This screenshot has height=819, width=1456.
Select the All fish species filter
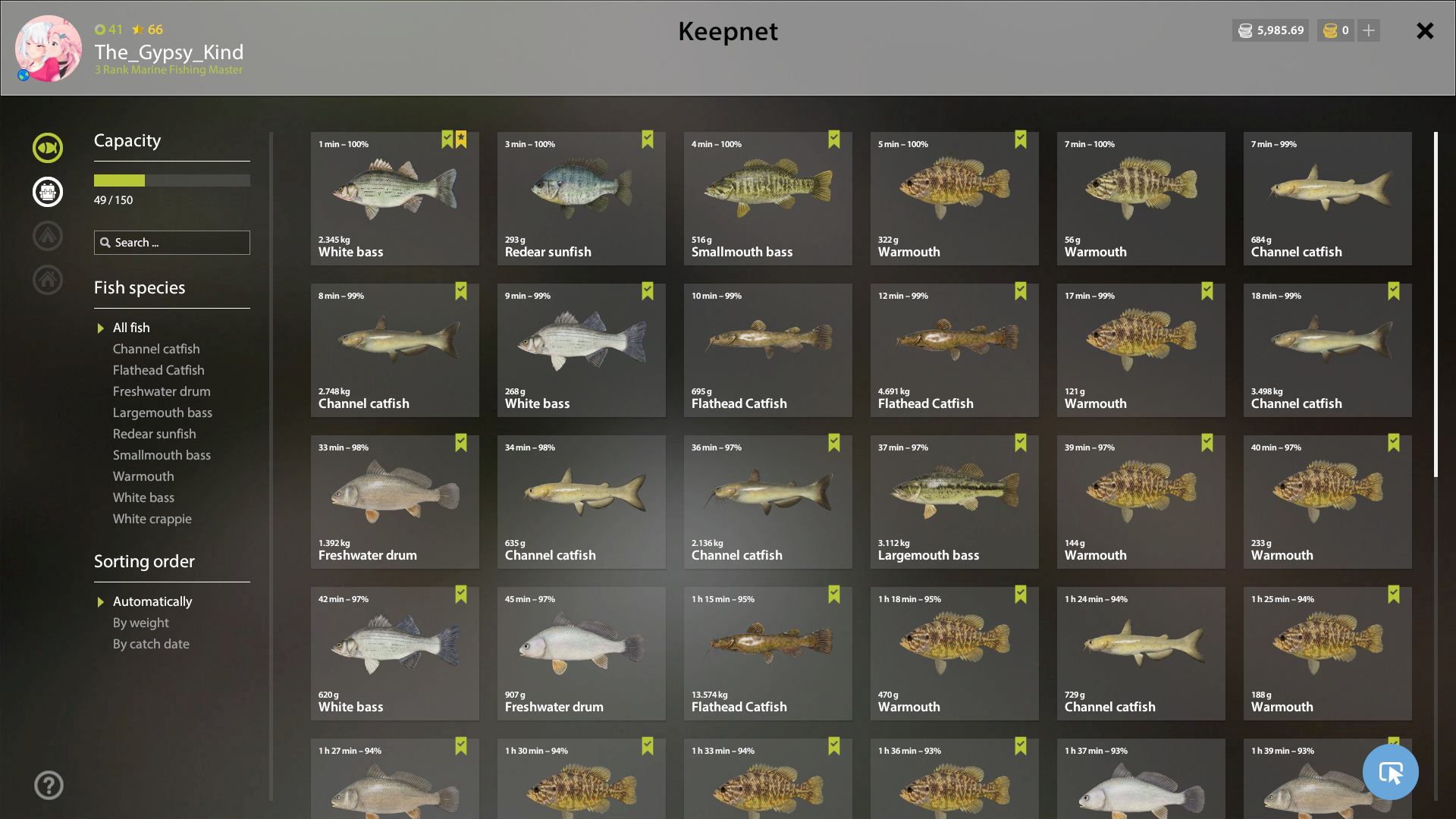131,328
